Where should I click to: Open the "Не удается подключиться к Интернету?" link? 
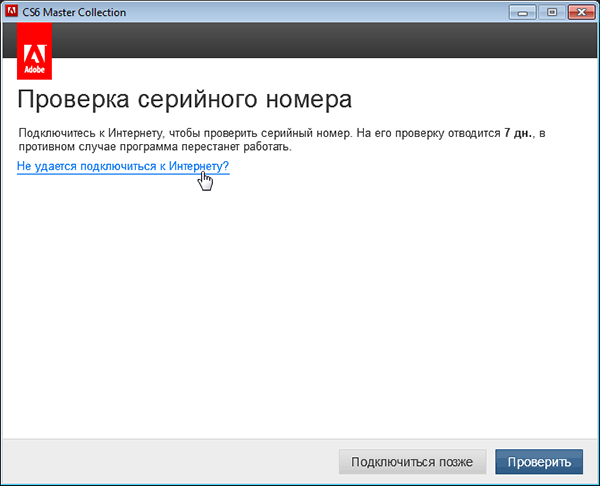(123, 166)
